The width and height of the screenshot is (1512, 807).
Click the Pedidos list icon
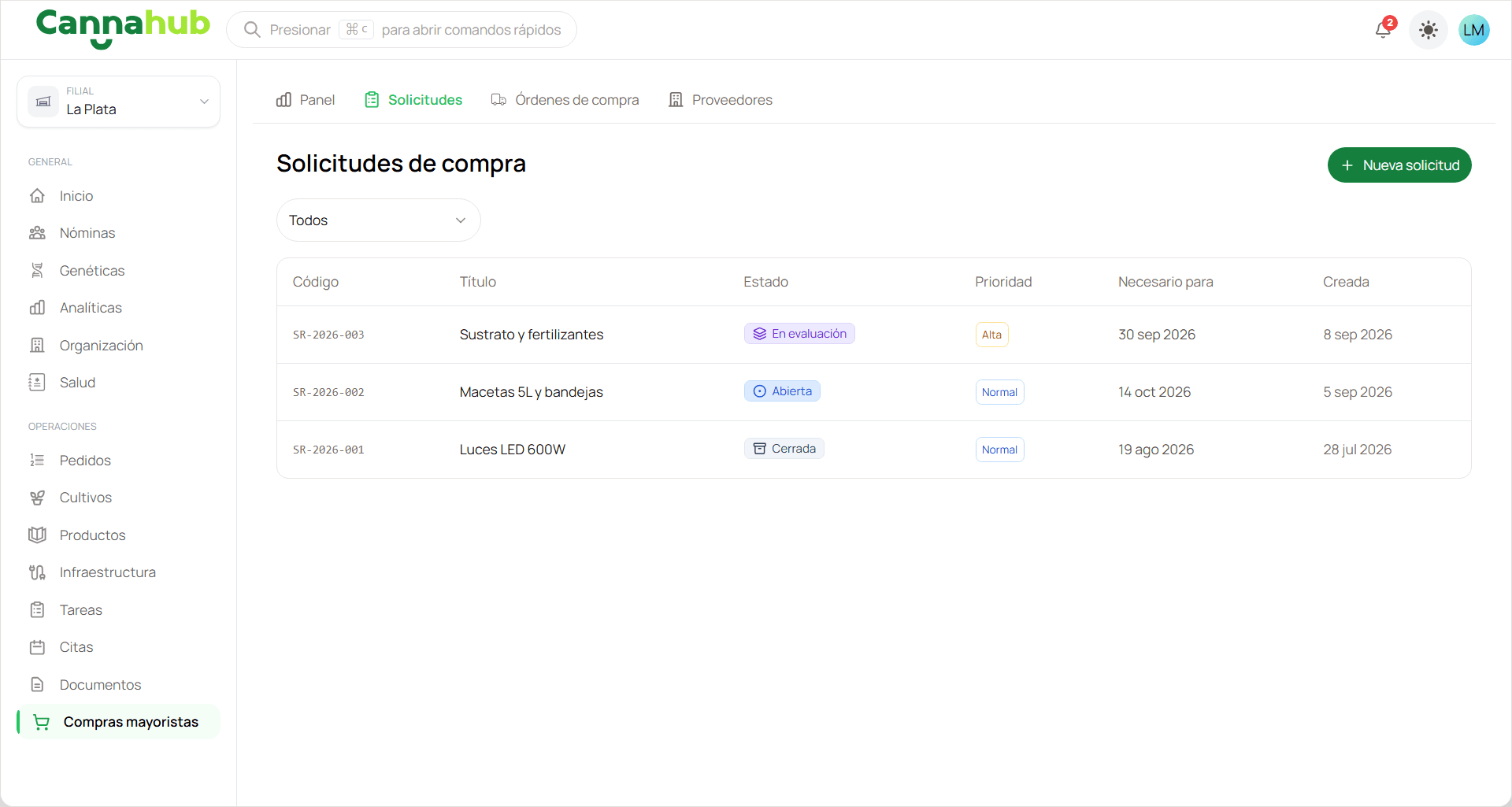(x=37, y=461)
